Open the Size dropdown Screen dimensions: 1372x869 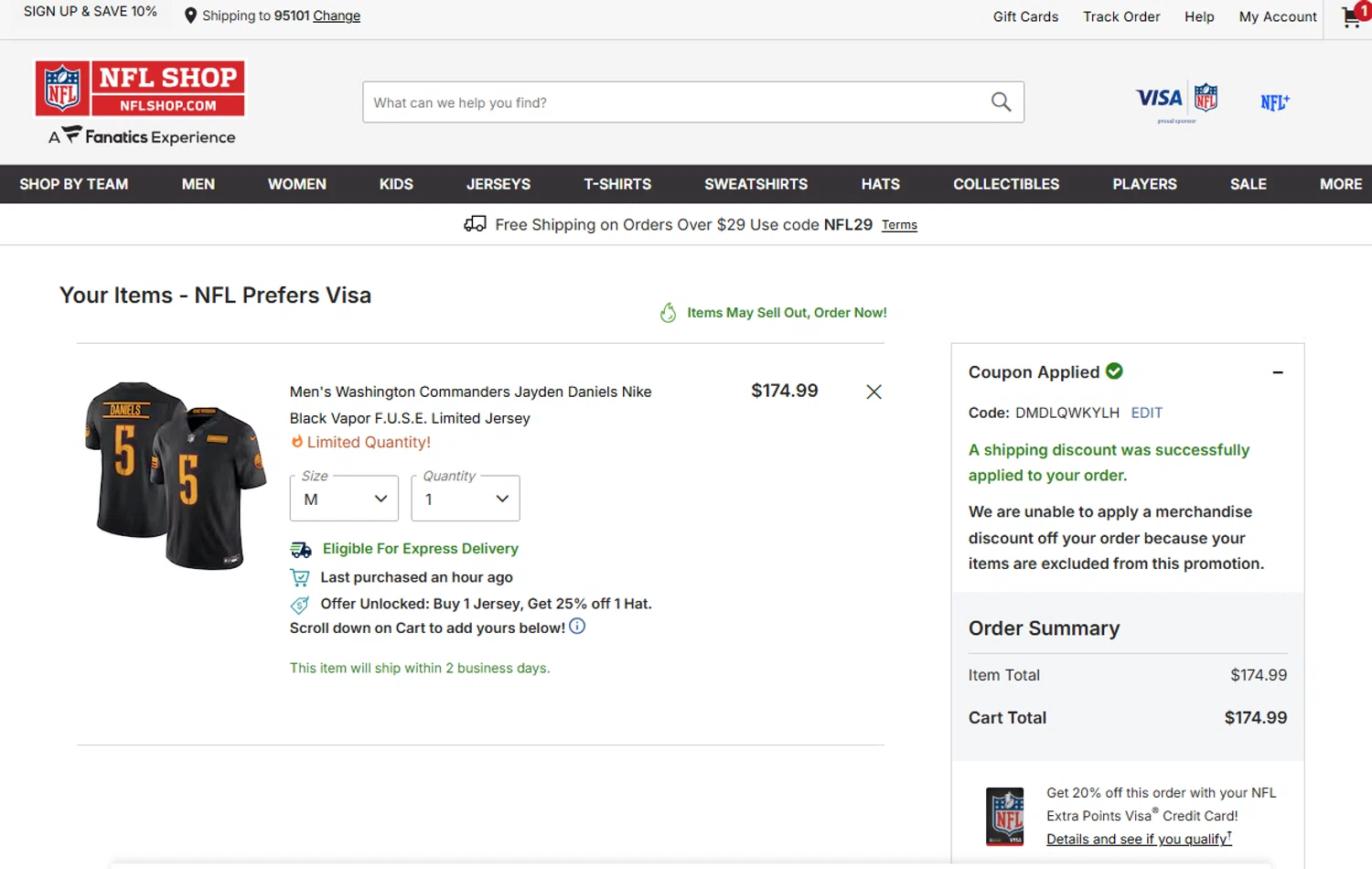[344, 499]
